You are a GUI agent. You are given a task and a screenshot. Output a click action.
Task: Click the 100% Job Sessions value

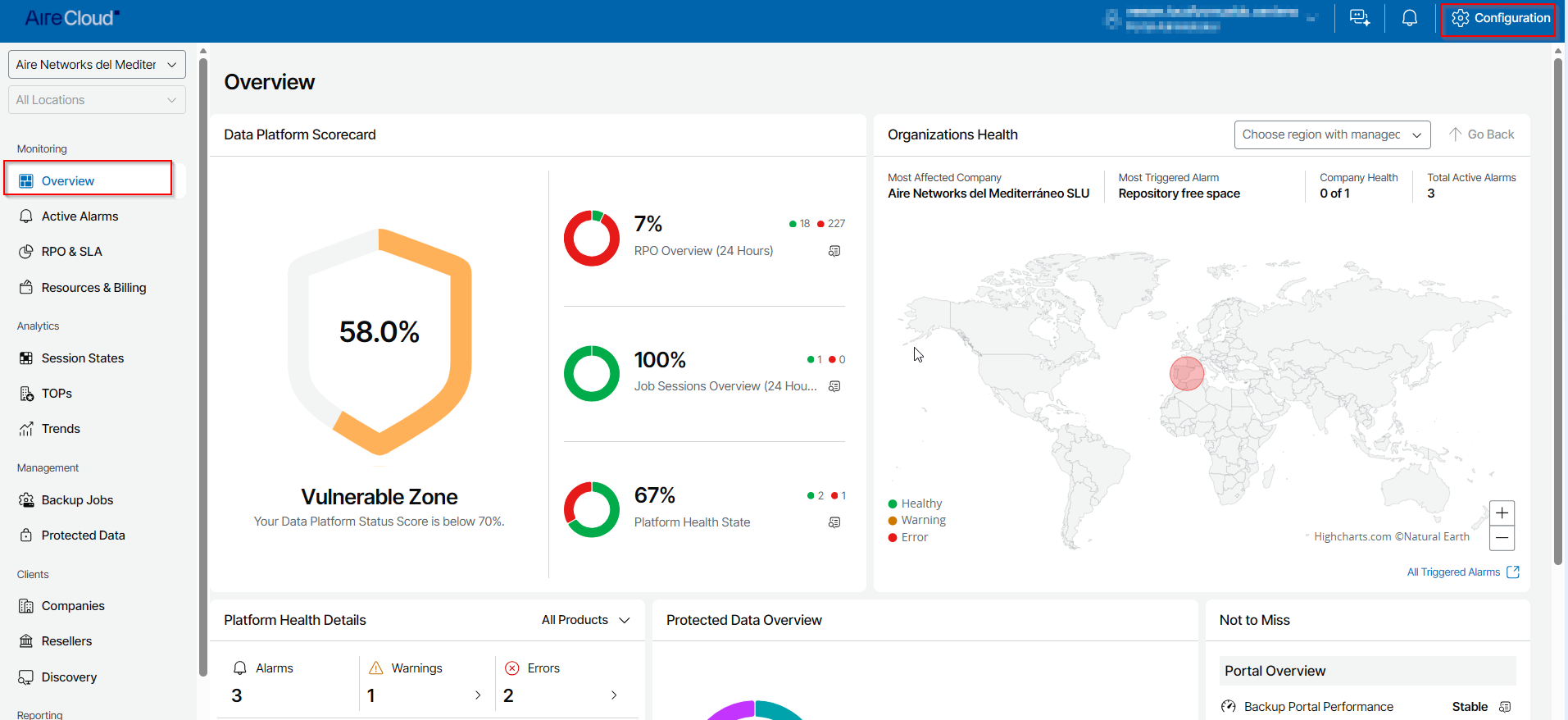(x=660, y=360)
